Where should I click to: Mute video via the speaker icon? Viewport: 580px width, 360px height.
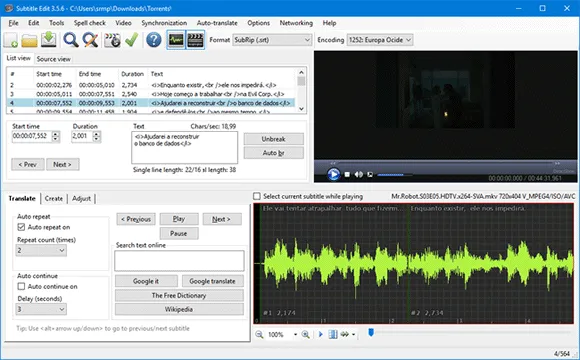(358, 174)
